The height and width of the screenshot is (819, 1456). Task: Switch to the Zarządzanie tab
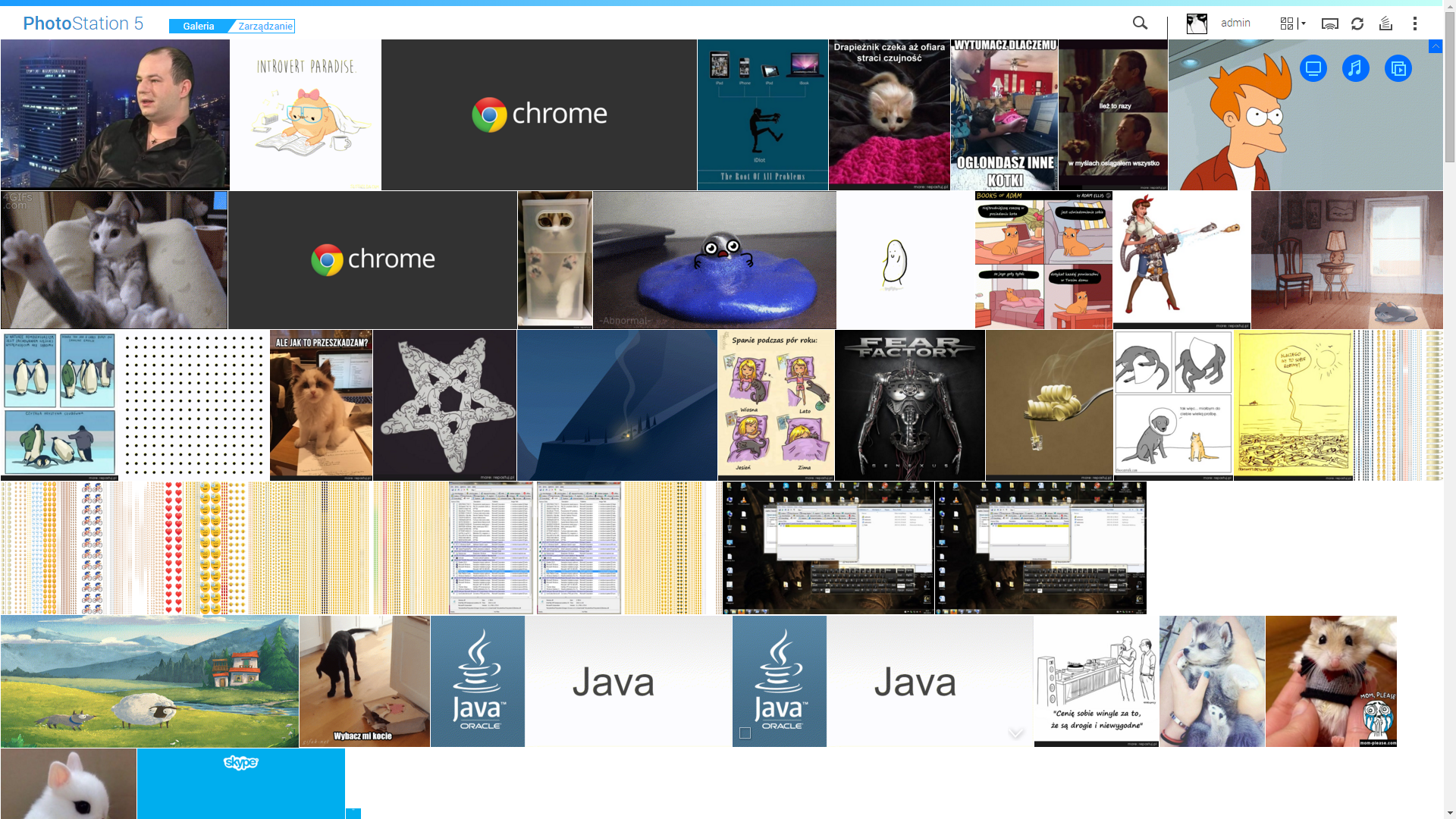265,27
